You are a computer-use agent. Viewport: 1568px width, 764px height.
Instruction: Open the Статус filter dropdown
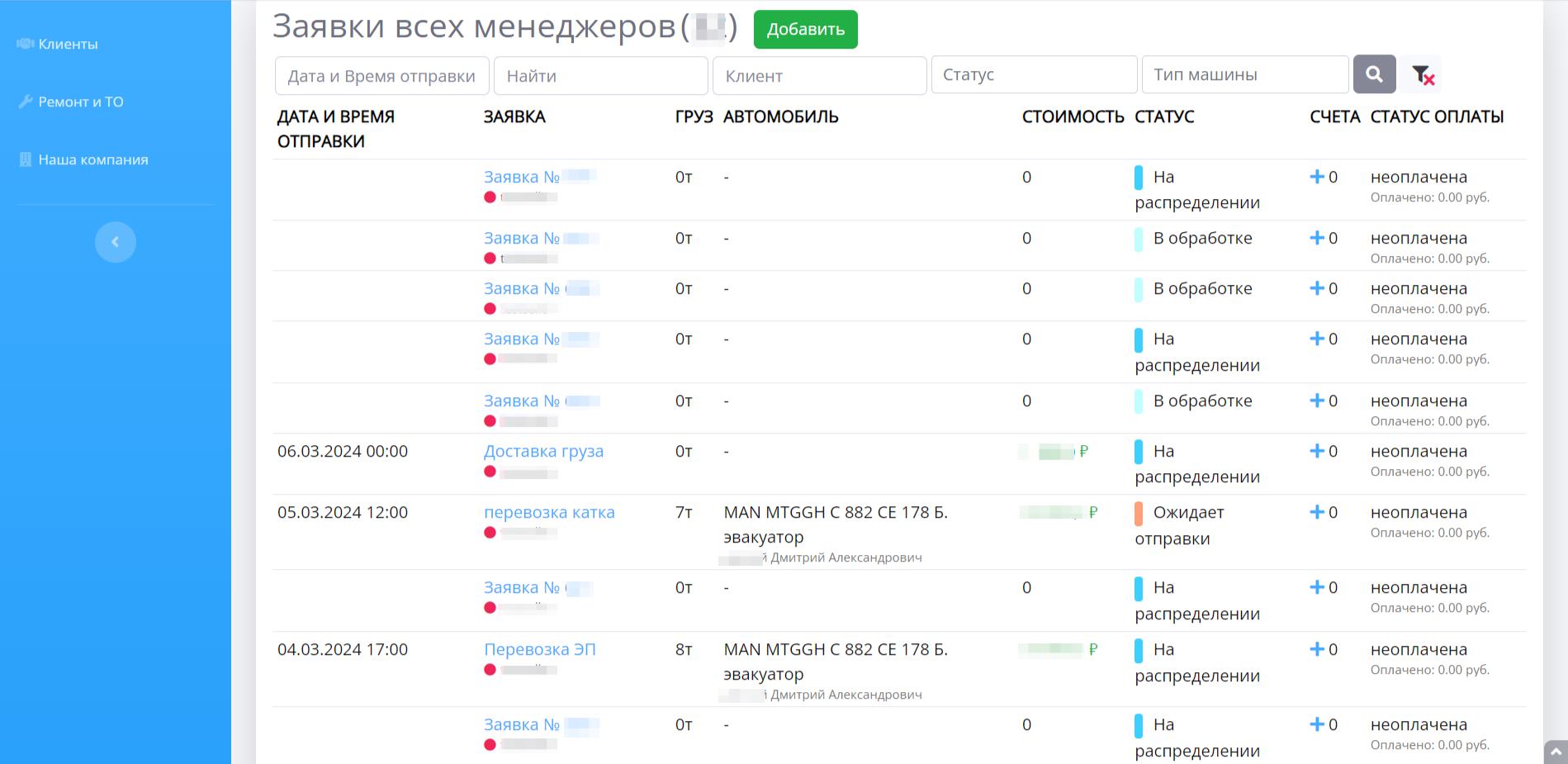[1034, 75]
